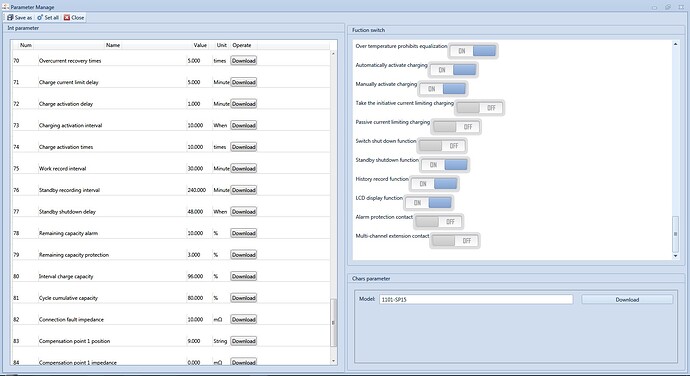Click Fuction switch panel scroll down arrow

click(x=675, y=256)
